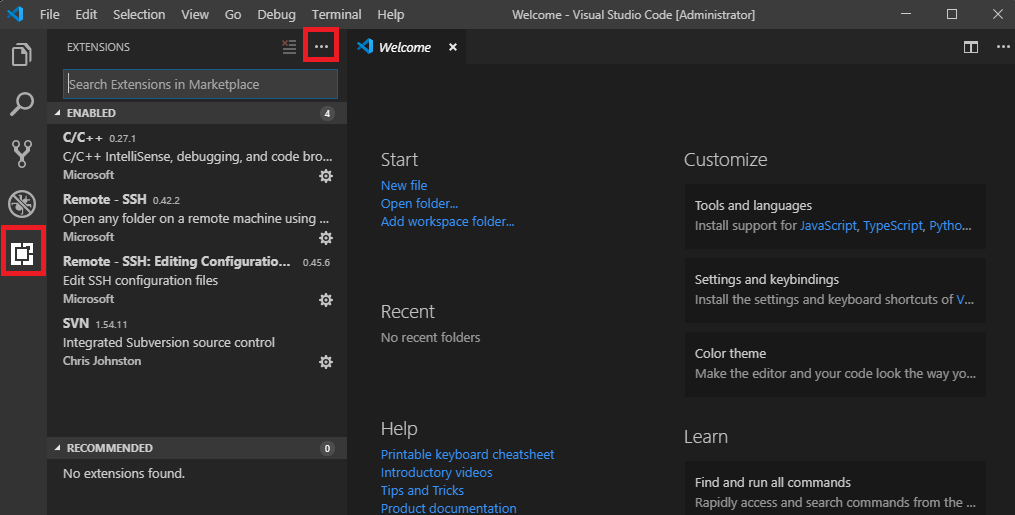Click the Settings and keybindings card
Viewport: 1015px width, 515px height.
(x=835, y=290)
